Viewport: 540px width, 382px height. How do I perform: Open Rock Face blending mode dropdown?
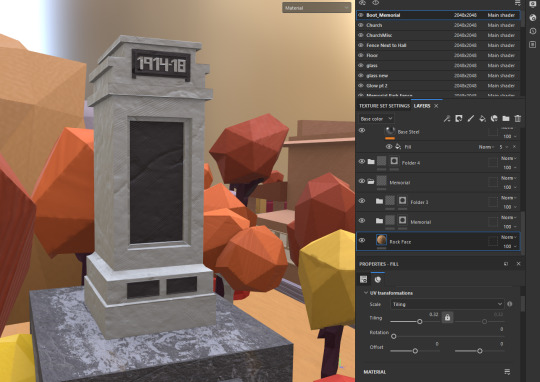pos(509,237)
